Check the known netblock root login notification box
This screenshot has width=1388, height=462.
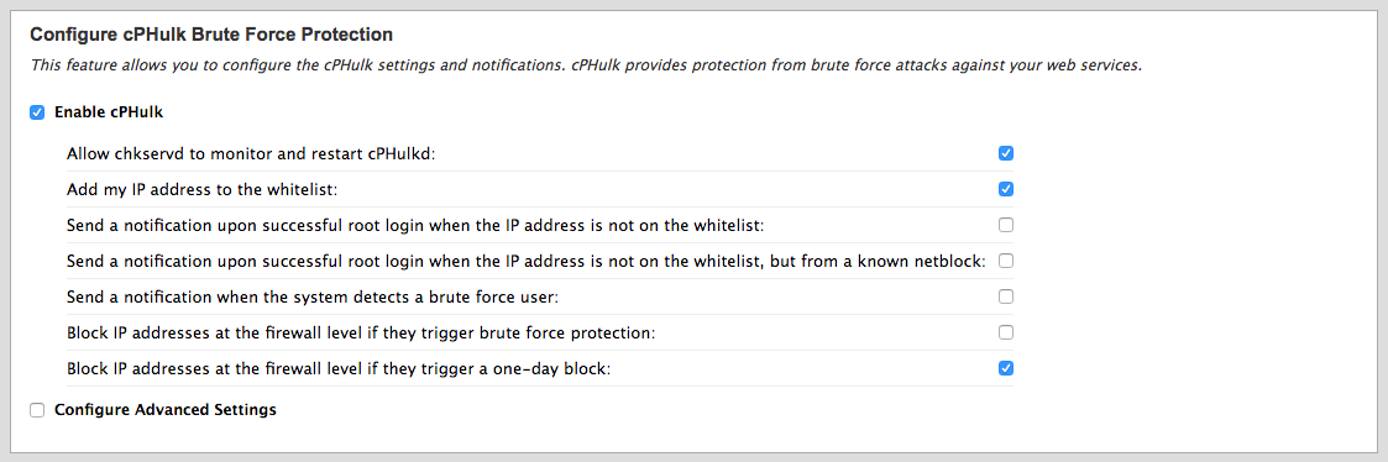tap(1006, 261)
